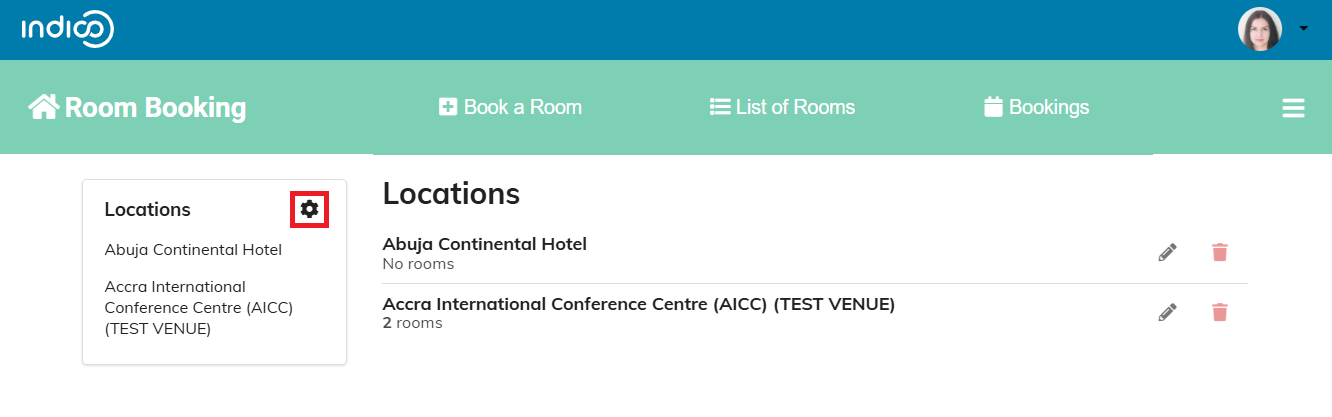
Task: Select Abuja Continental Hotel in sidebar
Action: click(193, 250)
